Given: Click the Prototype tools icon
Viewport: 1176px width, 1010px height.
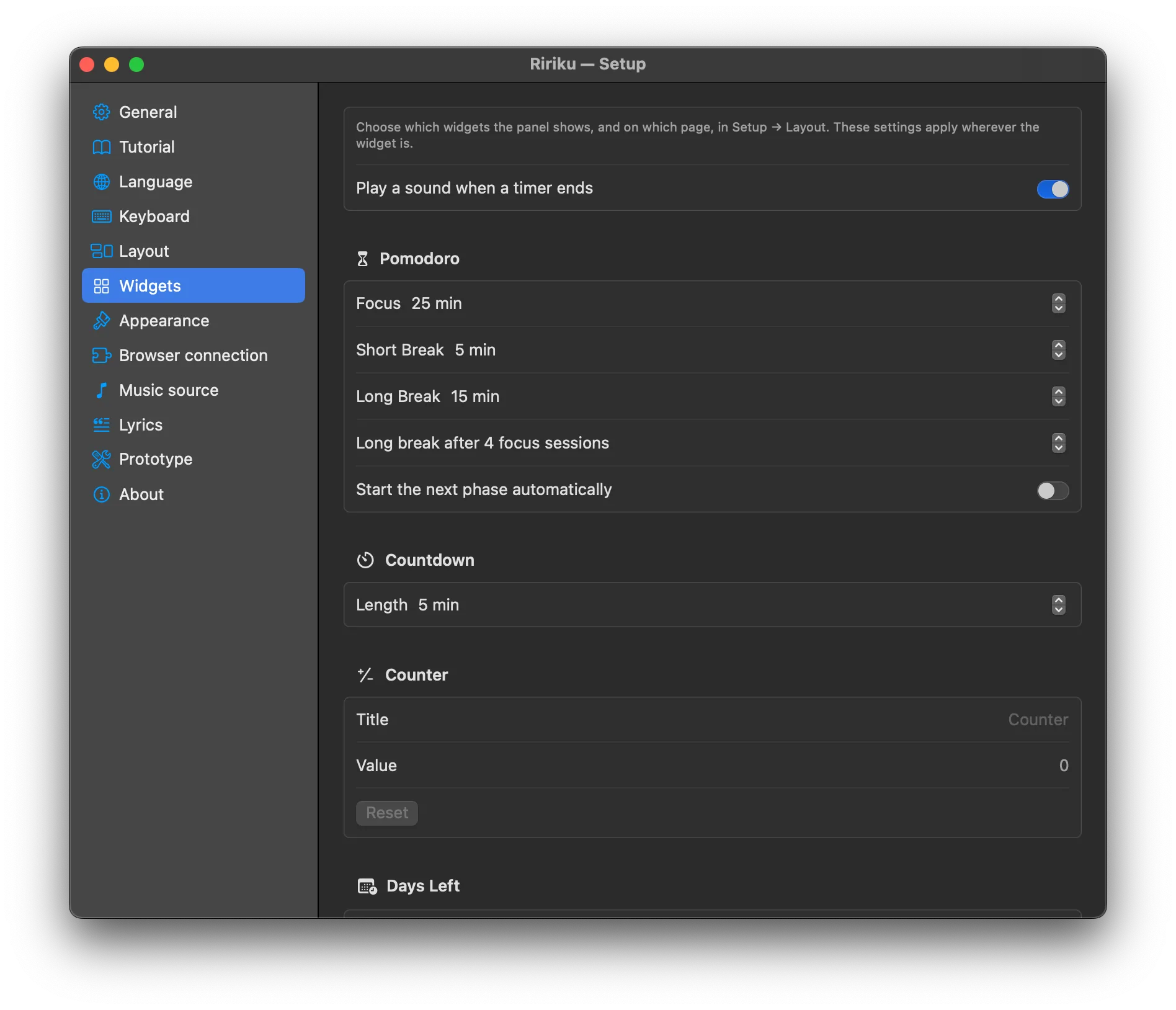Looking at the screenshot, I should pos(101,459).
